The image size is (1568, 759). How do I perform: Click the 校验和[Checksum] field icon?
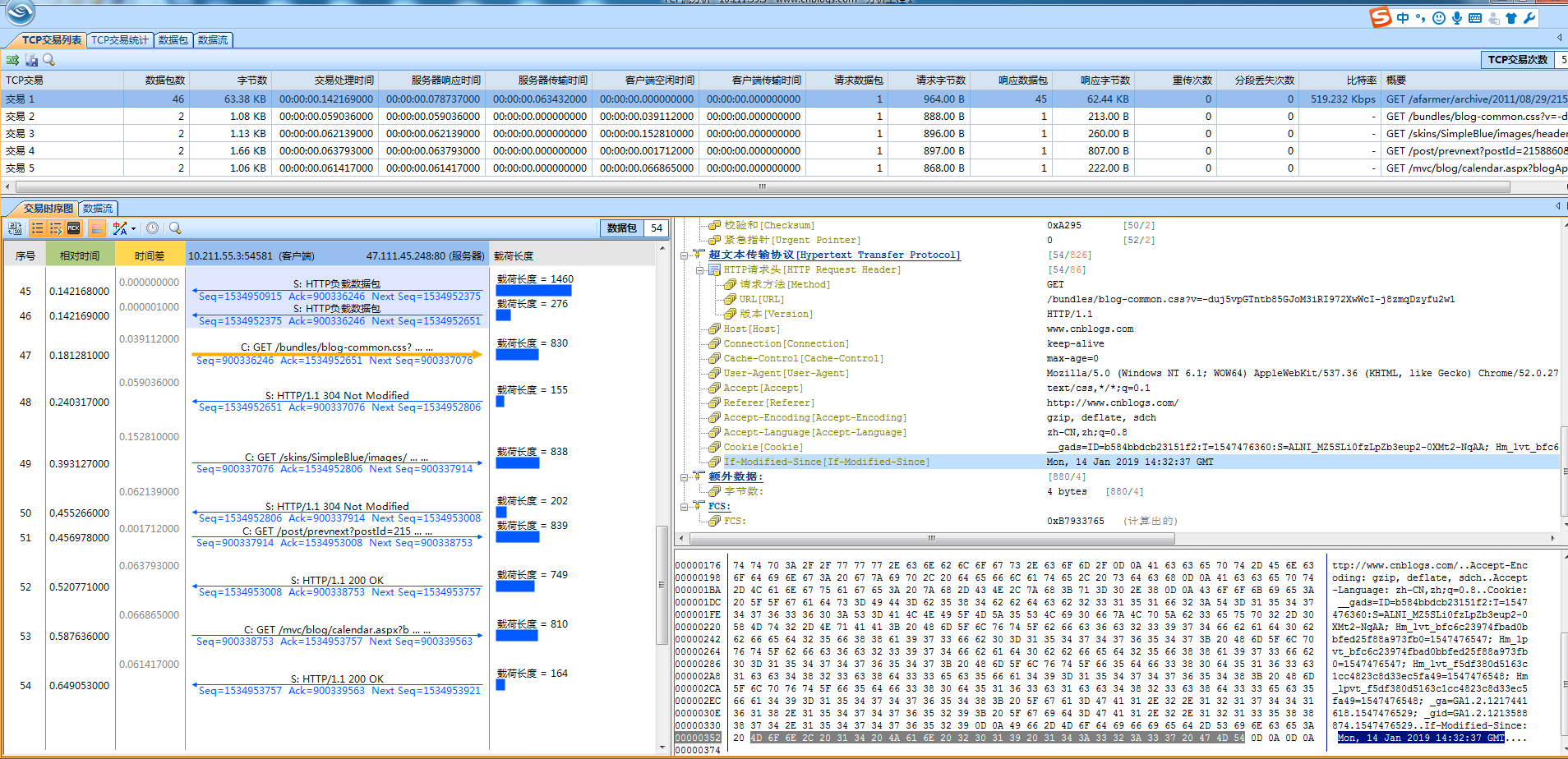click(715, 225)
